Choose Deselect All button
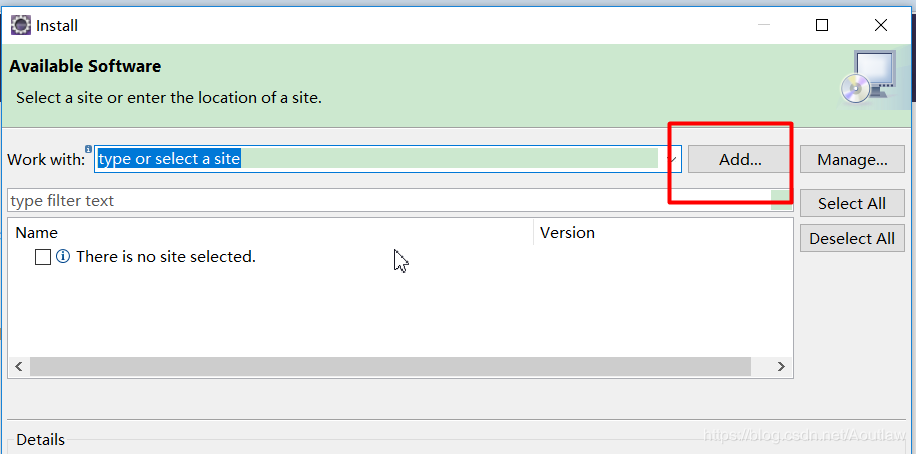The image size is (916, 454). point(852,238)
